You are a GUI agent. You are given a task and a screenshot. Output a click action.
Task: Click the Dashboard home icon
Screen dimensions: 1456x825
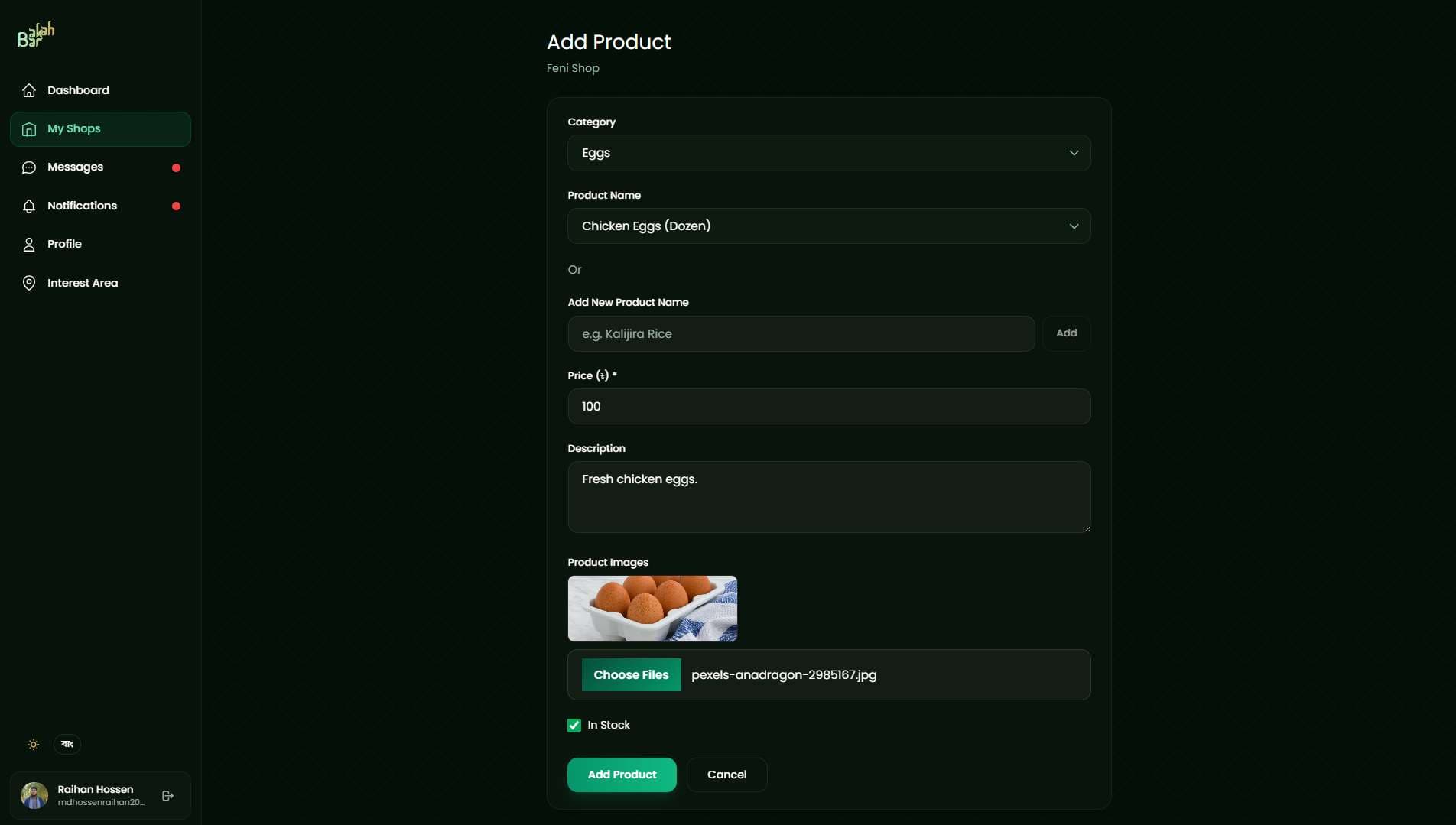29,90
